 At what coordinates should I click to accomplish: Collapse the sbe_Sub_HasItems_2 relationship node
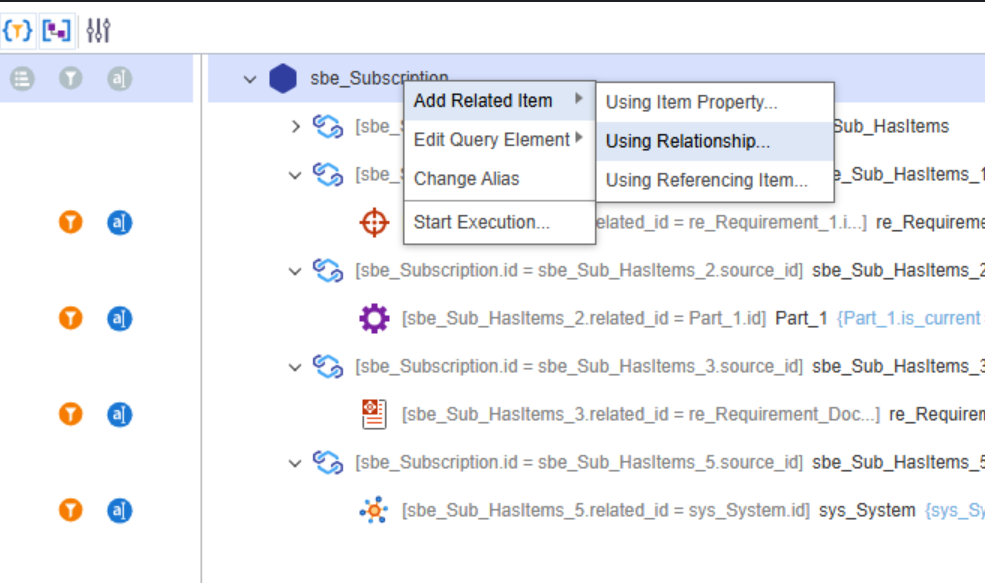[x=295, y=271]
